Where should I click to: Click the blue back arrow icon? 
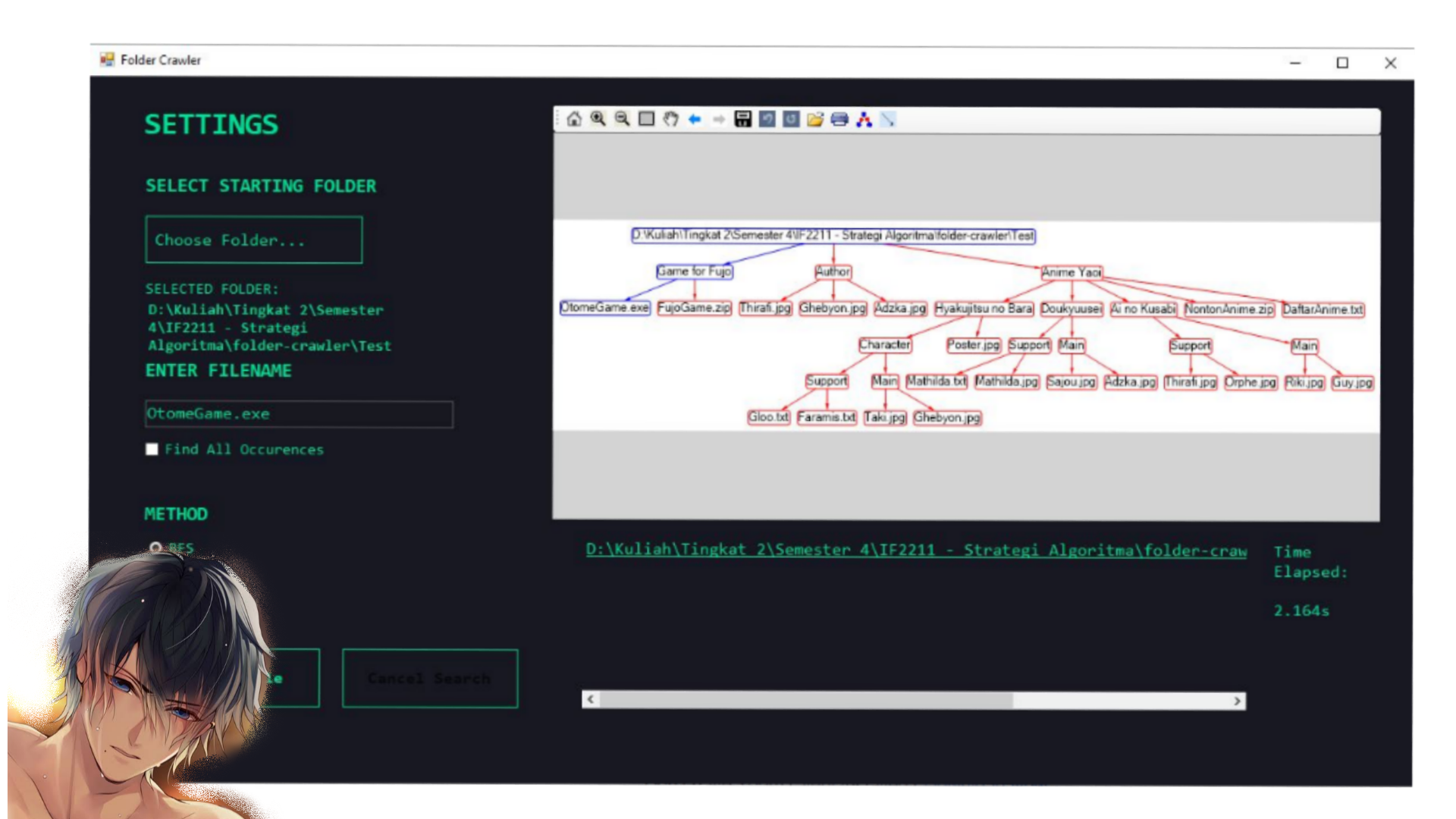tap(695, 119)
